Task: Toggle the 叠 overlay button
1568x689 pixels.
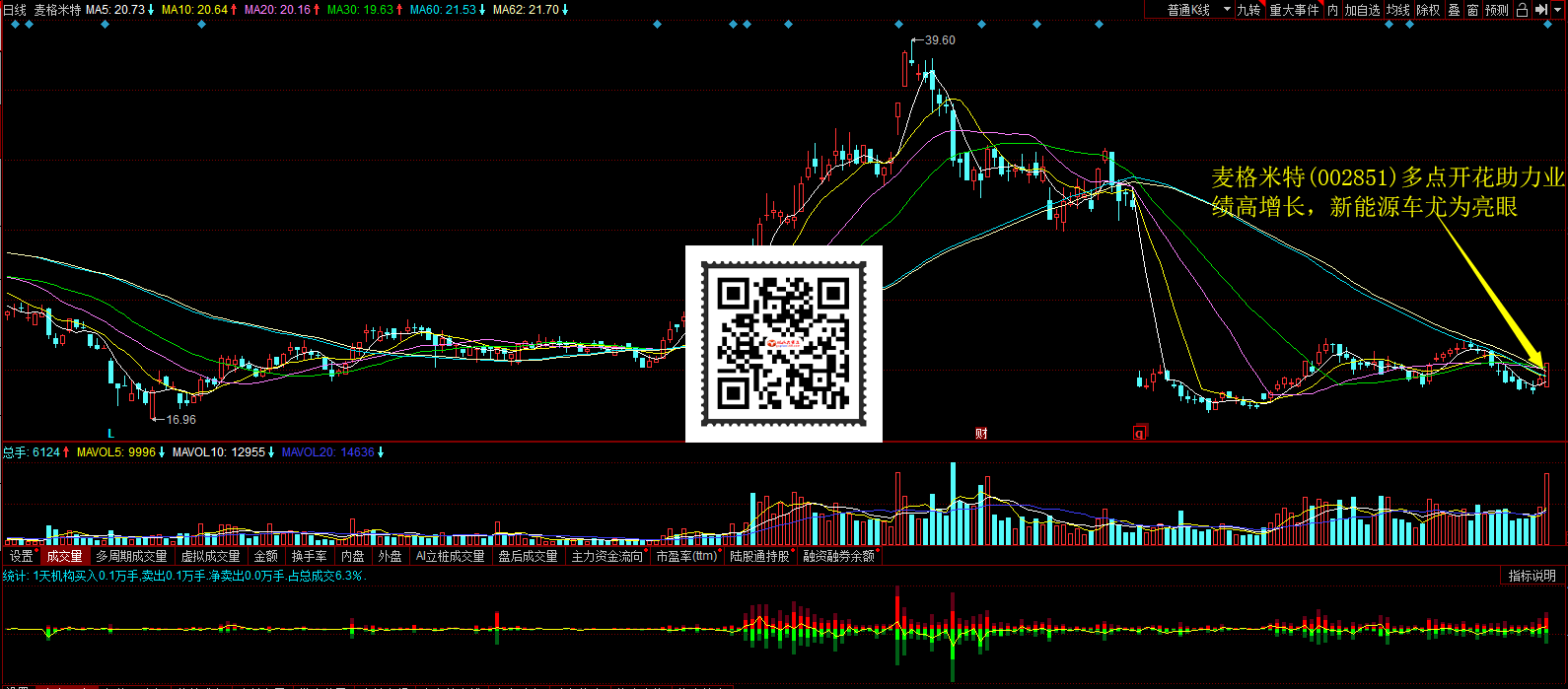Action: (1454, 10)
